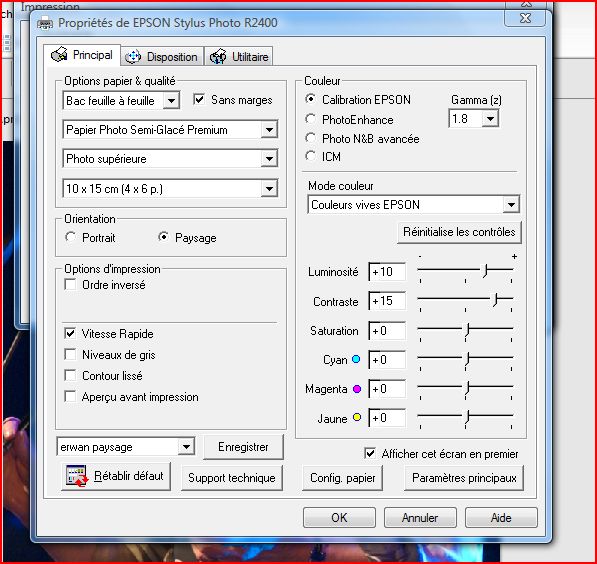Viewport: 597px width, 564px height.
Task: Click the Luminosité value field
Action: (x=387, y=272)
